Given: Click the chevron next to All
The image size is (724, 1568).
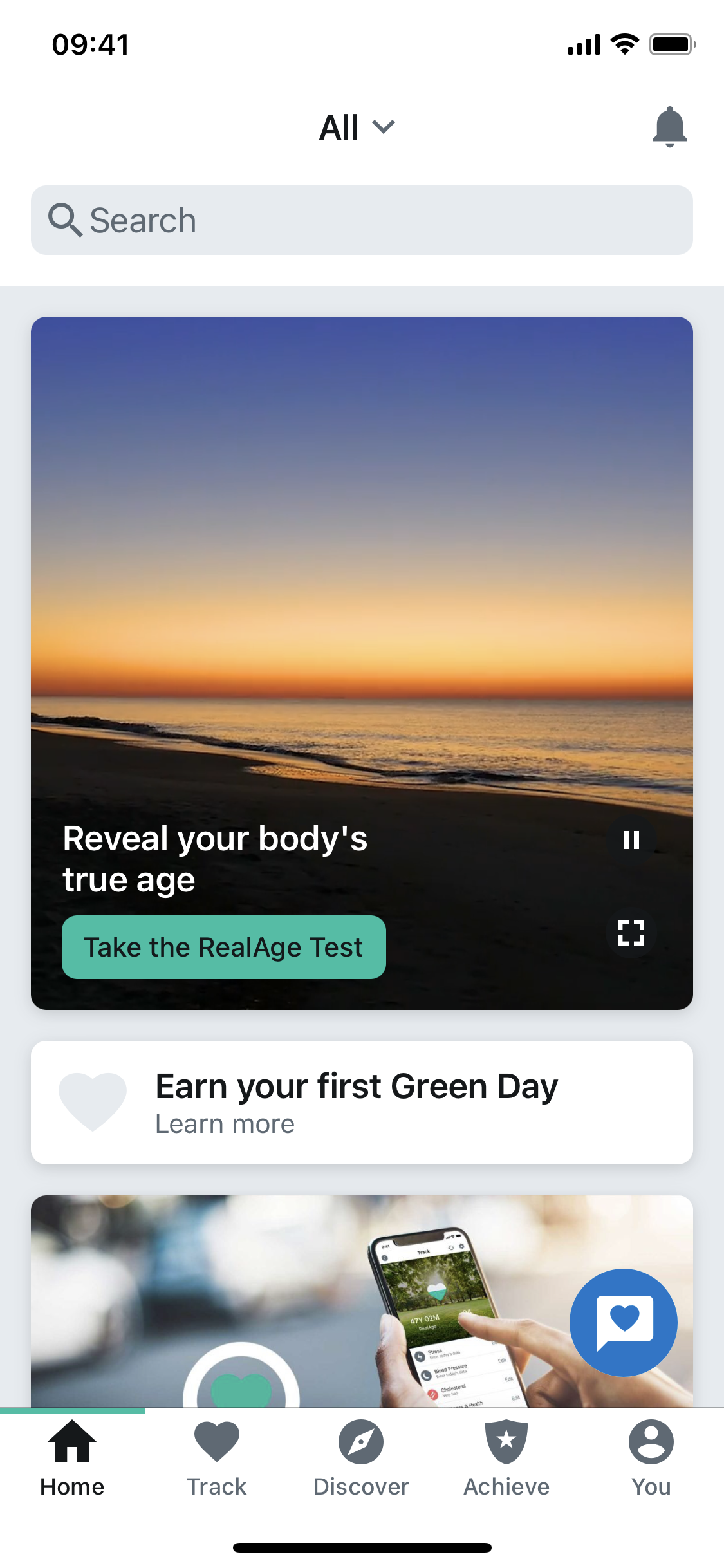Looking at the screenshot, I should tap(384, 127).
